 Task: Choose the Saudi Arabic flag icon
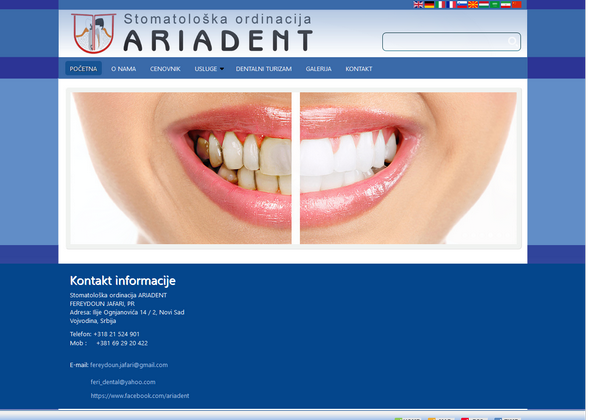coord(494,5)
